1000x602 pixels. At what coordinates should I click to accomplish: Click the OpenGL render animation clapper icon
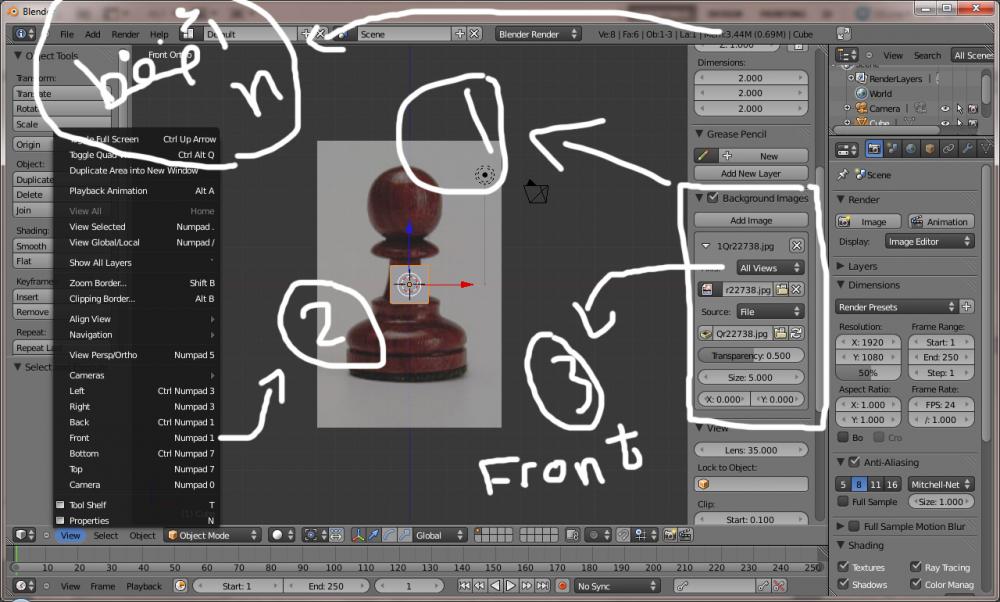685,535
